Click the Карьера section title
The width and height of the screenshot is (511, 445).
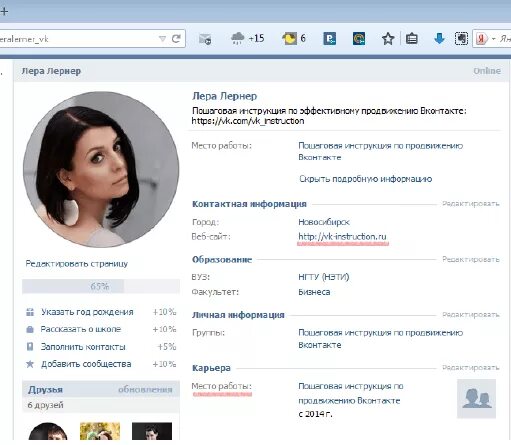coord(211,368)
